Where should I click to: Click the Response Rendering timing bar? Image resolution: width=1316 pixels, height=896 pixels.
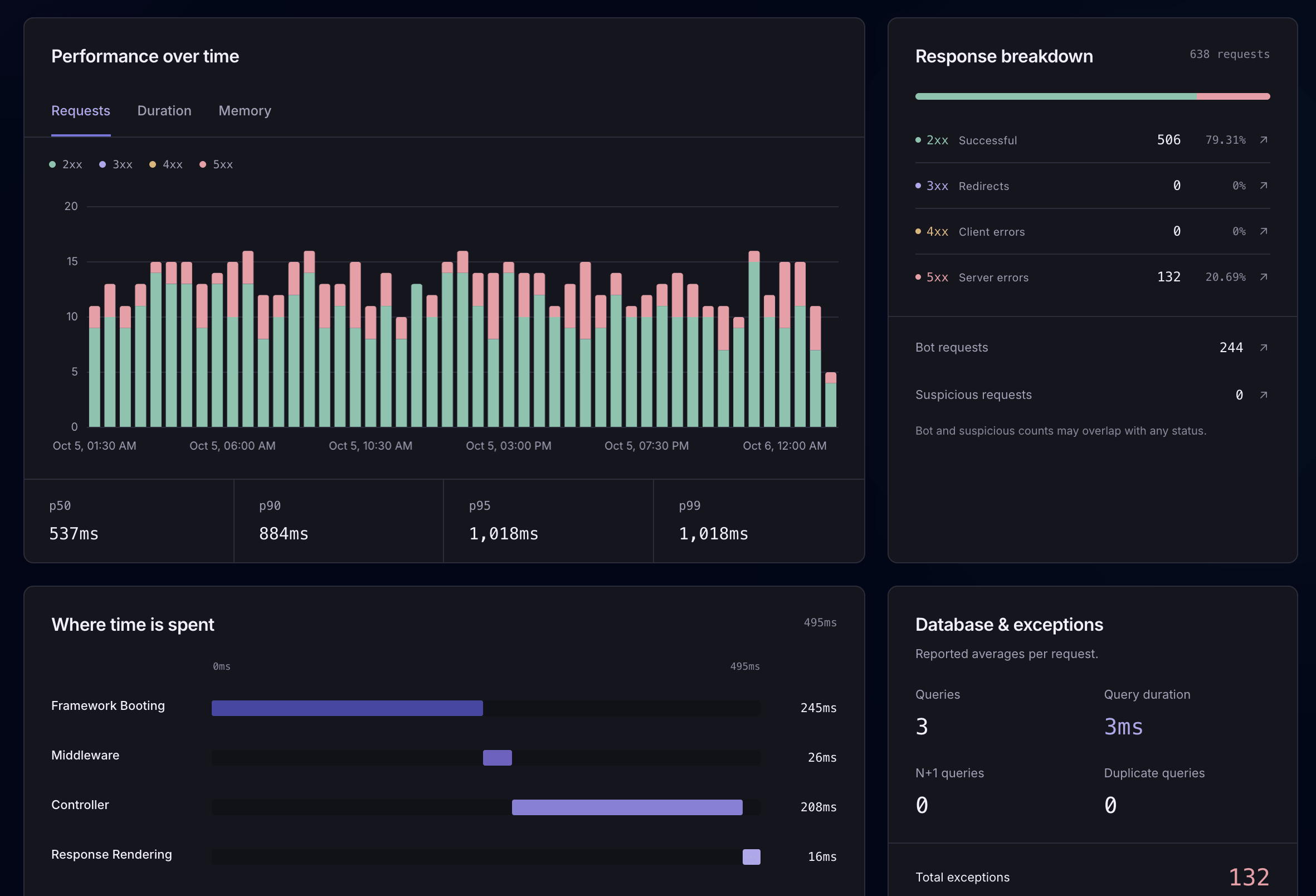[x=752, y=857]
